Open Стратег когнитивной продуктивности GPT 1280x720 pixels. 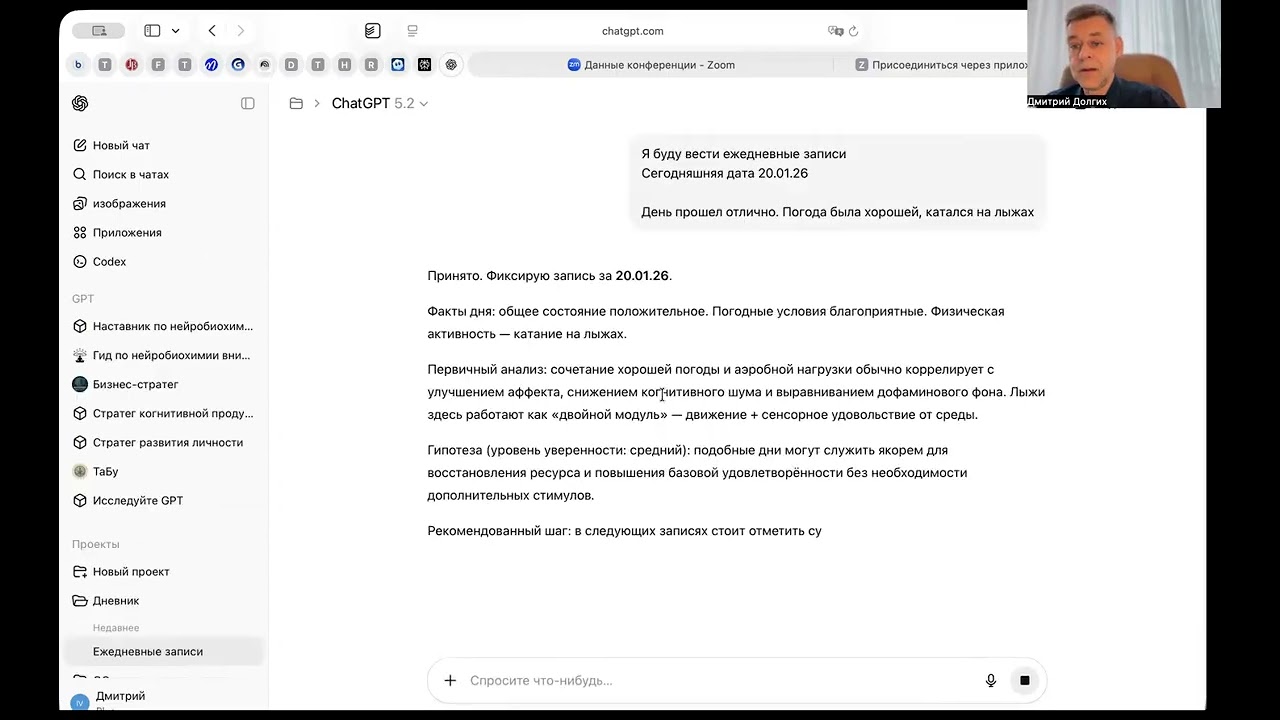click(165, 413)
